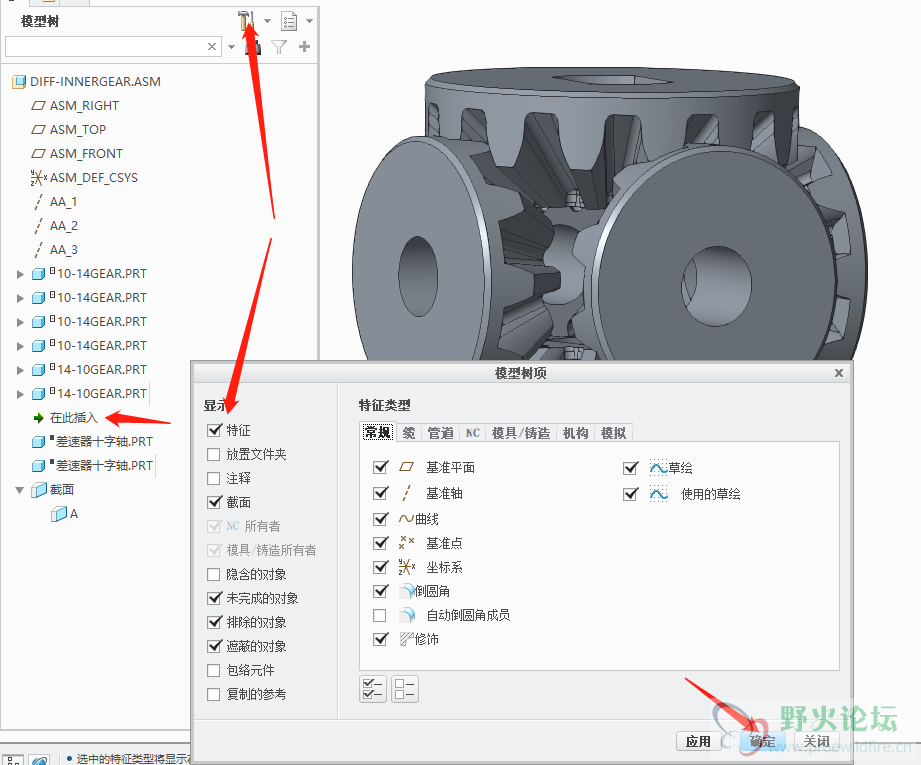Uncheck 修饰 feature type
The height and width of the screenshot is (765, 921).
coord(381,639)
